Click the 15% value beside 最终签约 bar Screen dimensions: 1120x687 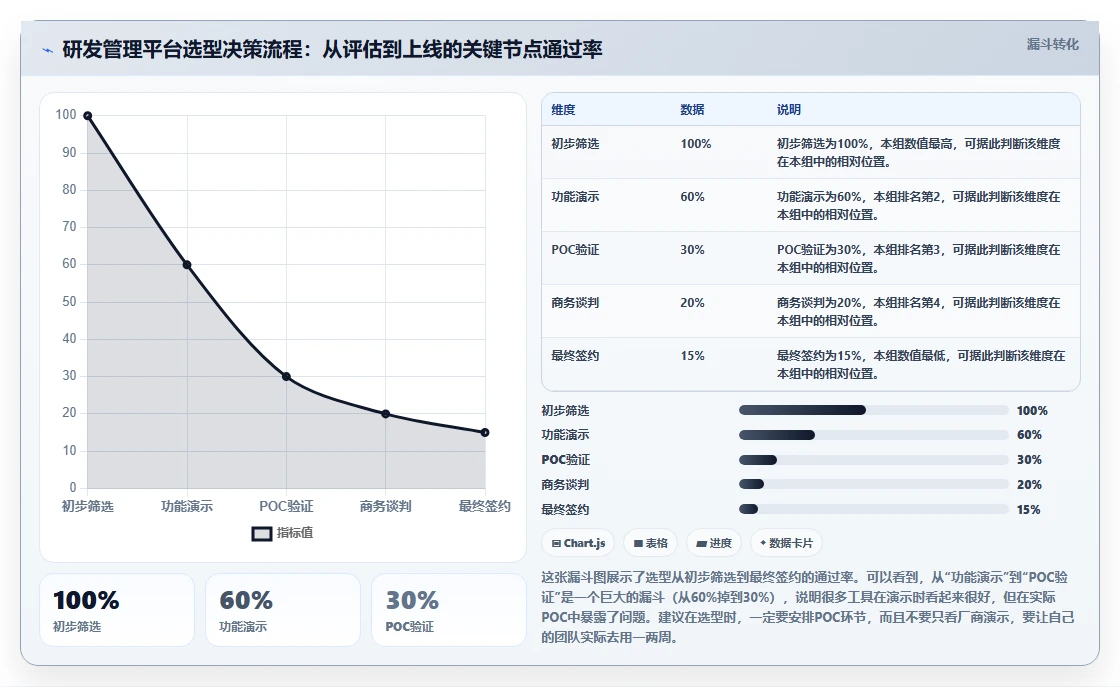pyautogui.click(x=1029, y=510)
